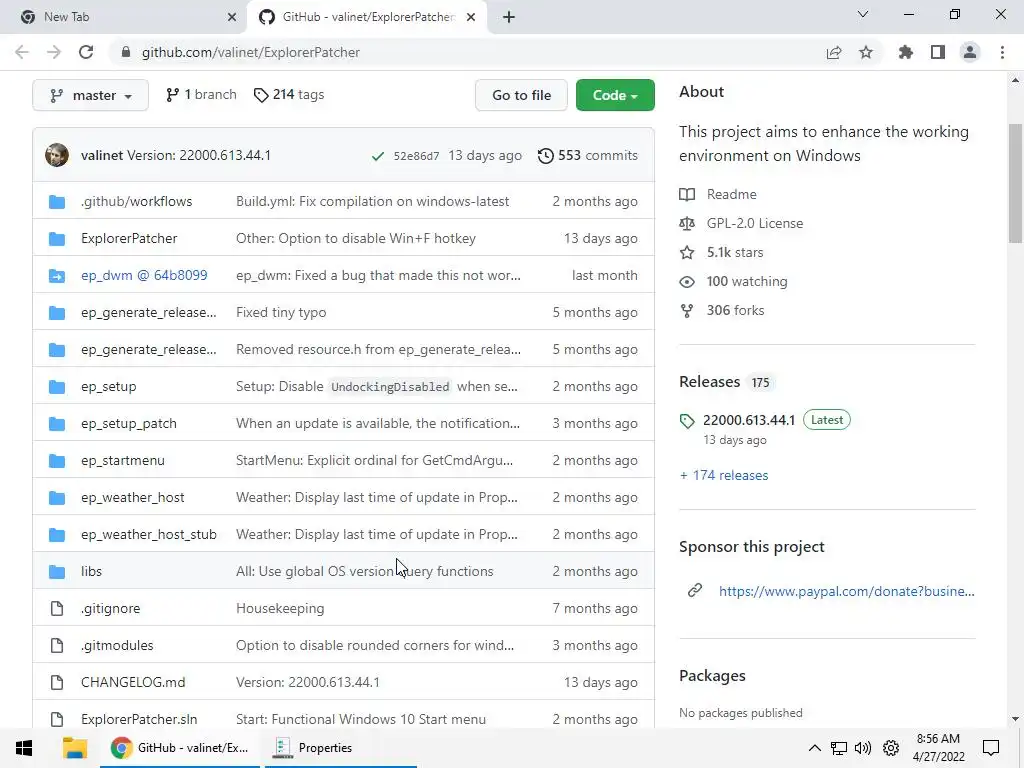The height and width of the screenshot is (768, 1024).
Task: Close the New Tab tab
Action: tap(232, 17)
